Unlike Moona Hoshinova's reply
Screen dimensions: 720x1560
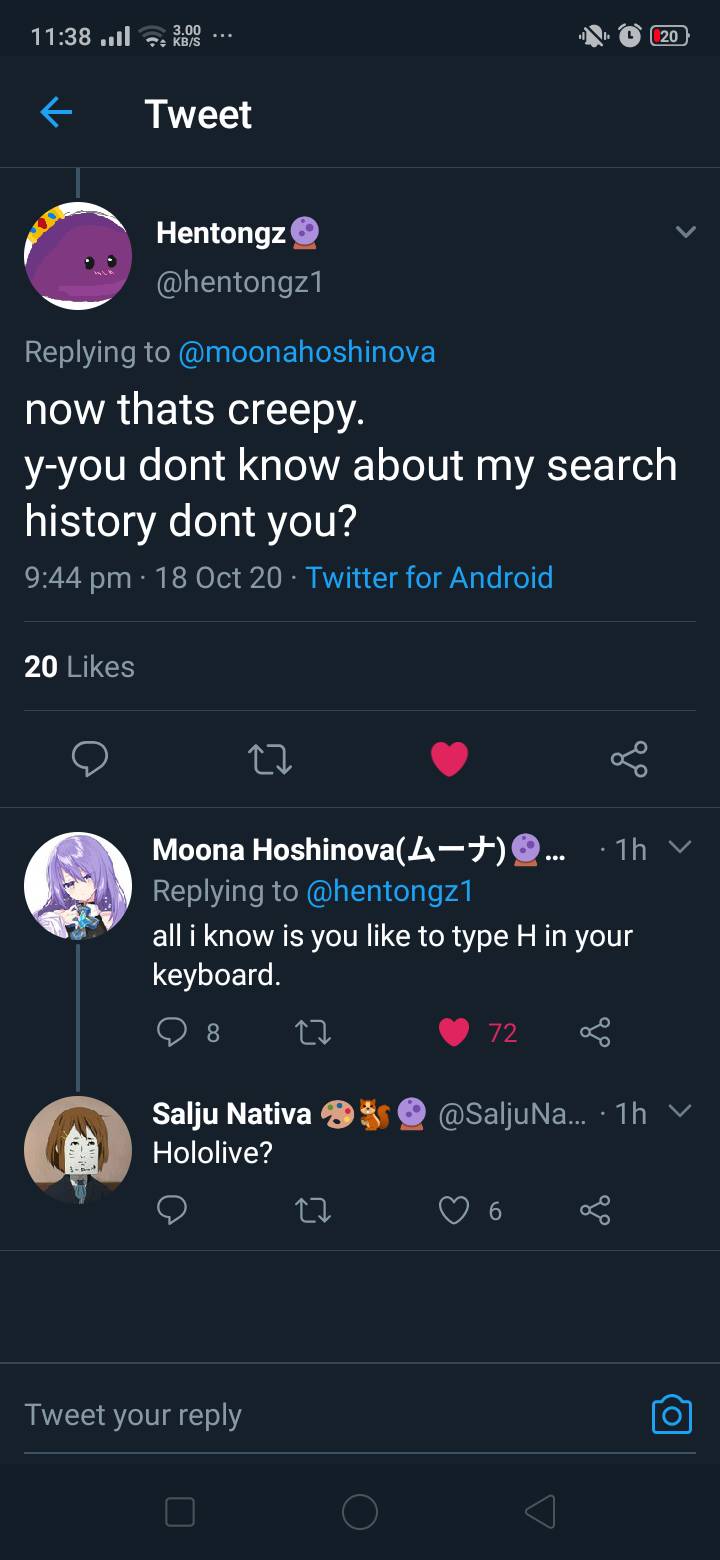[454, 1032]
